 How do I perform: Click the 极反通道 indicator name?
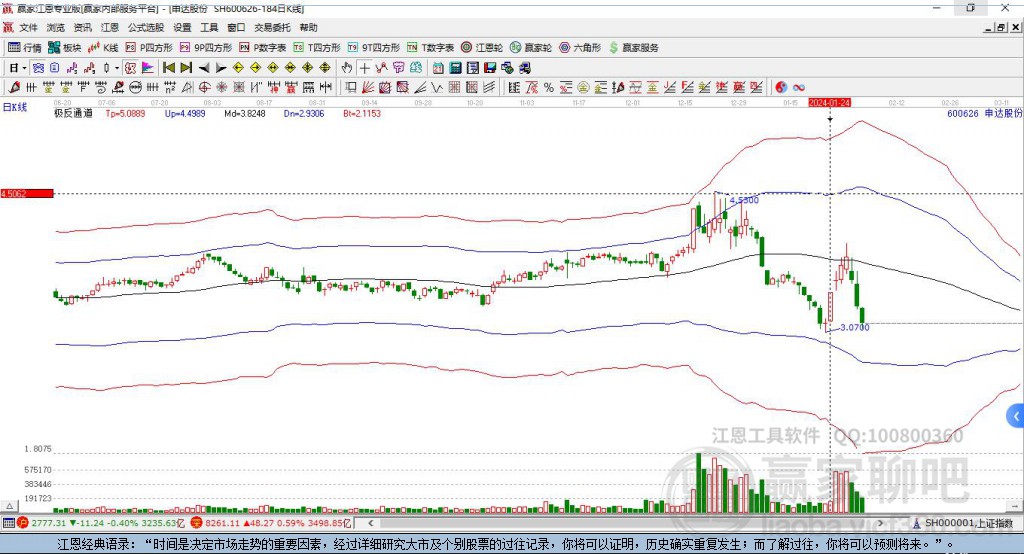(73, 113)
